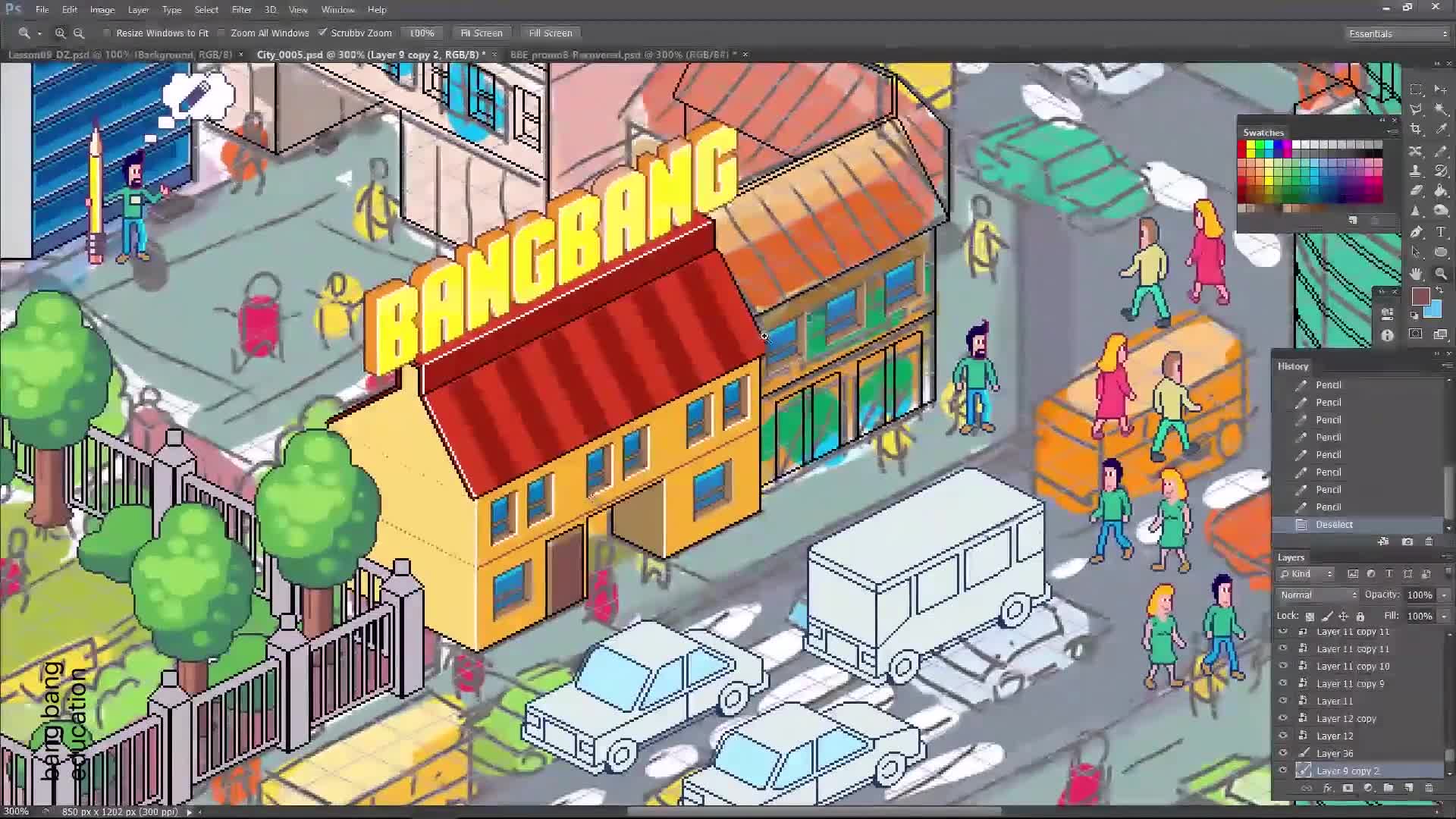Click the foreground color swatch
The height and width of the screenshot is (819, 1456).
click(x=1420, y=297)
